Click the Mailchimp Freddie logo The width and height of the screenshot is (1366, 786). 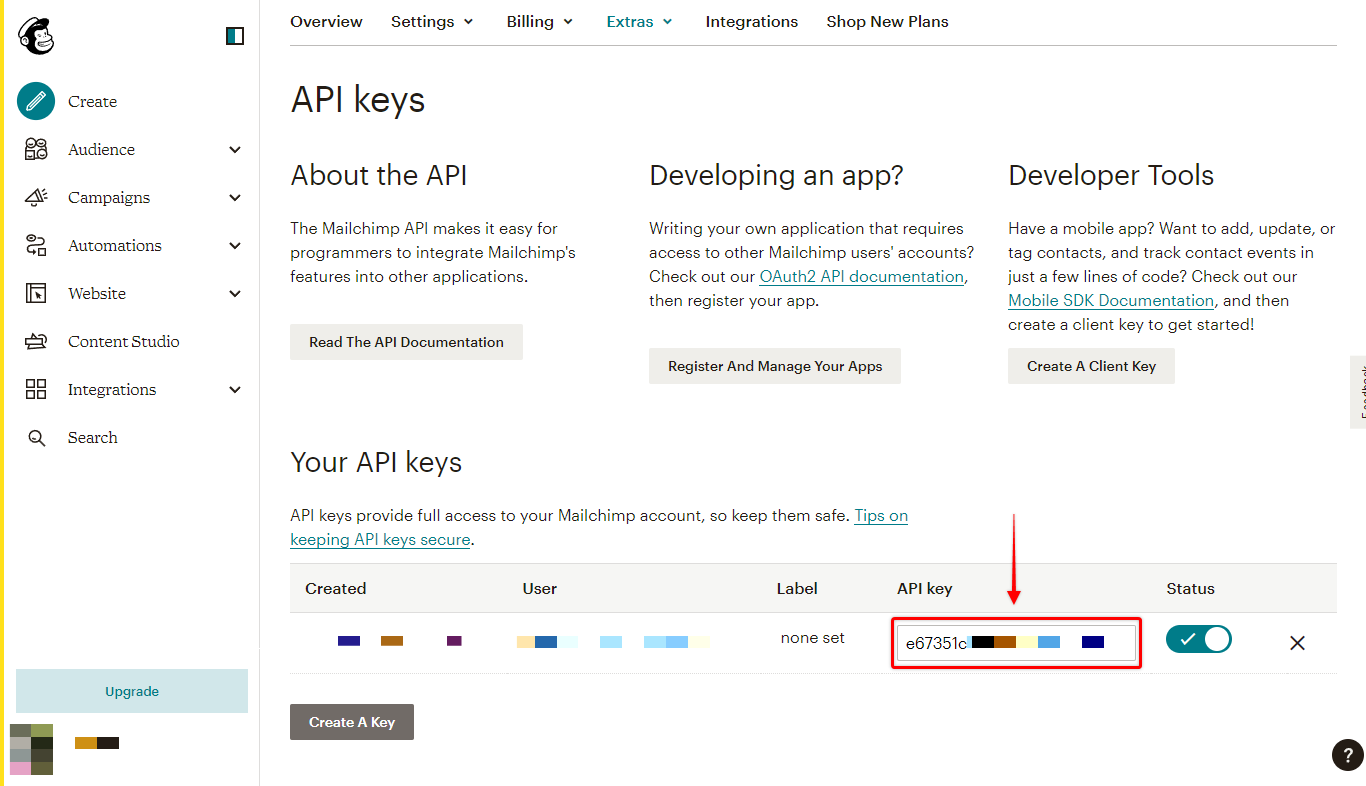(36, 36)
